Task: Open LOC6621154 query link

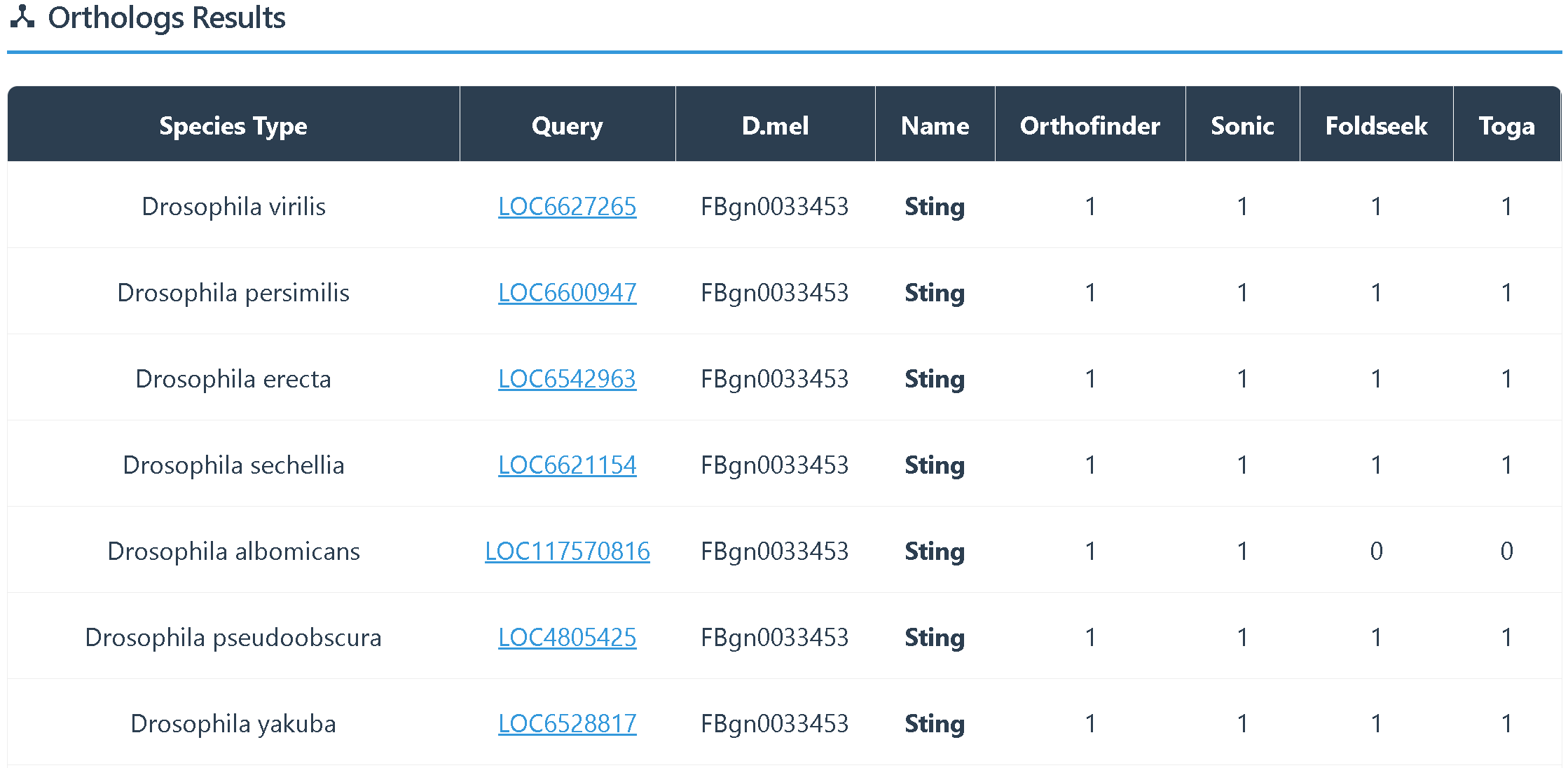Action: point(567,465)
